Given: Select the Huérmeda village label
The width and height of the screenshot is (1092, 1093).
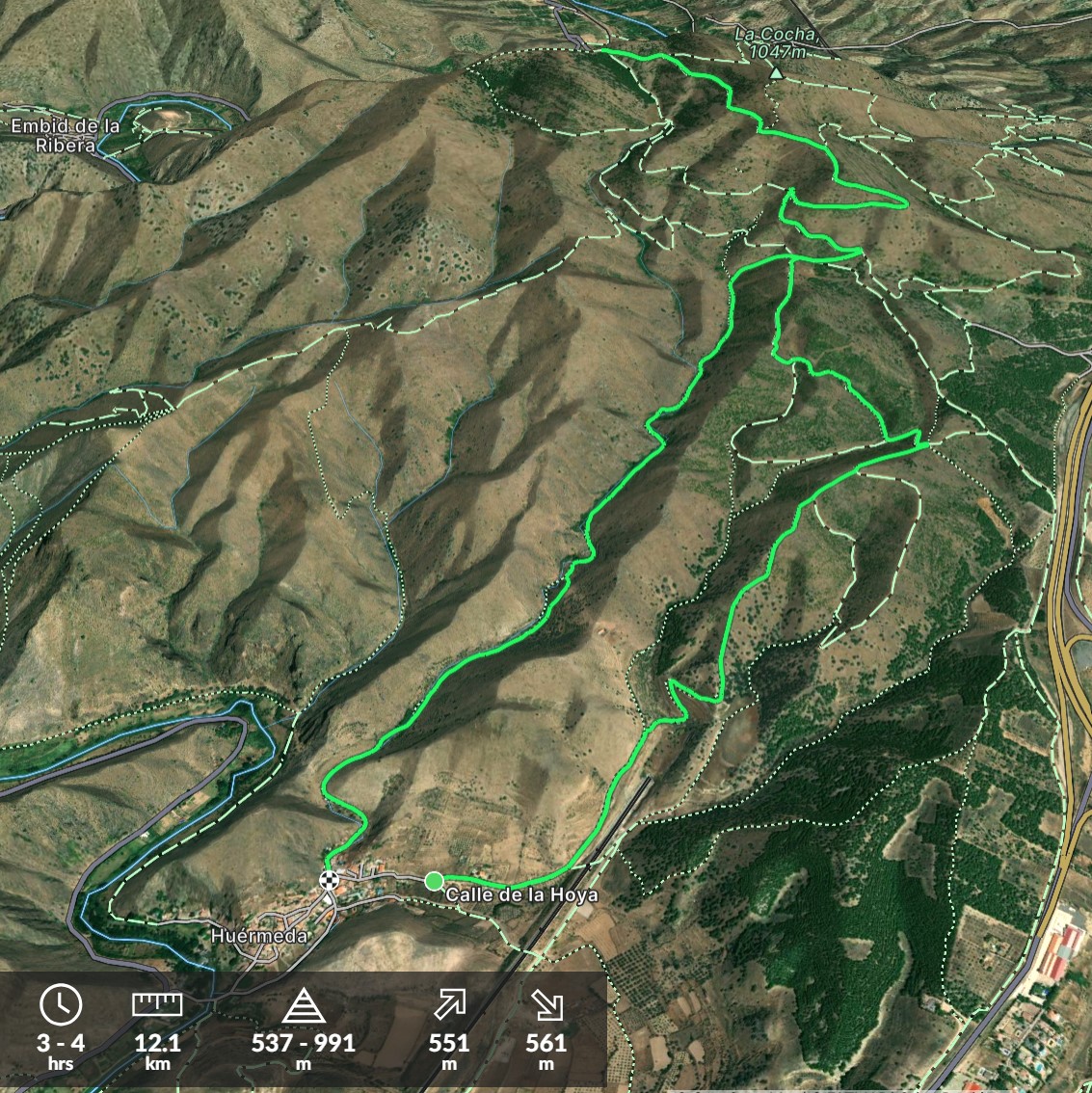Looking at the screenshot, I should coord(259,936).
